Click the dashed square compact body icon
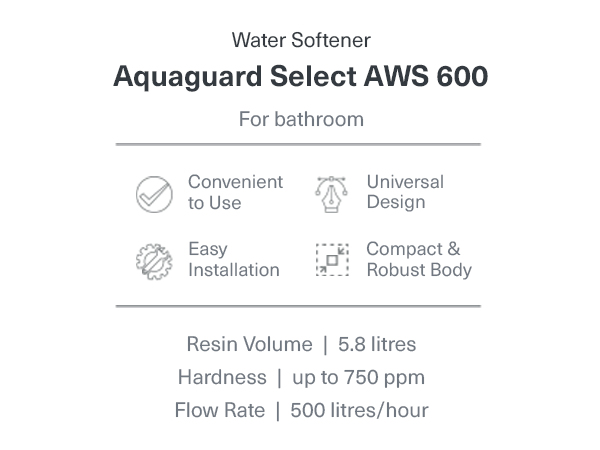The width and height of the screenshot is (600, 450). pos(332,259)
